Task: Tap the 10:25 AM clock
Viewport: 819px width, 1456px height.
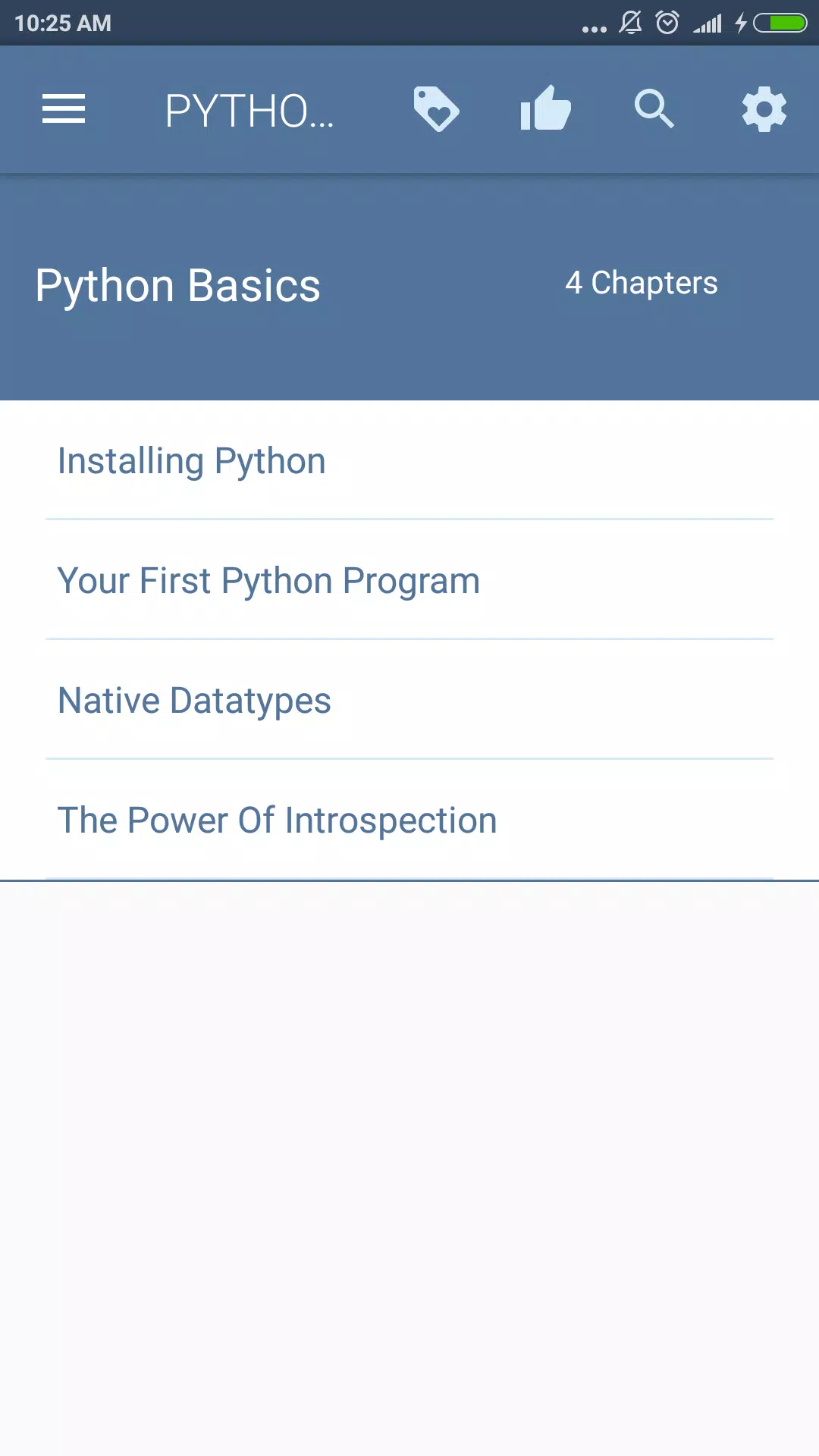Action: 63,23
